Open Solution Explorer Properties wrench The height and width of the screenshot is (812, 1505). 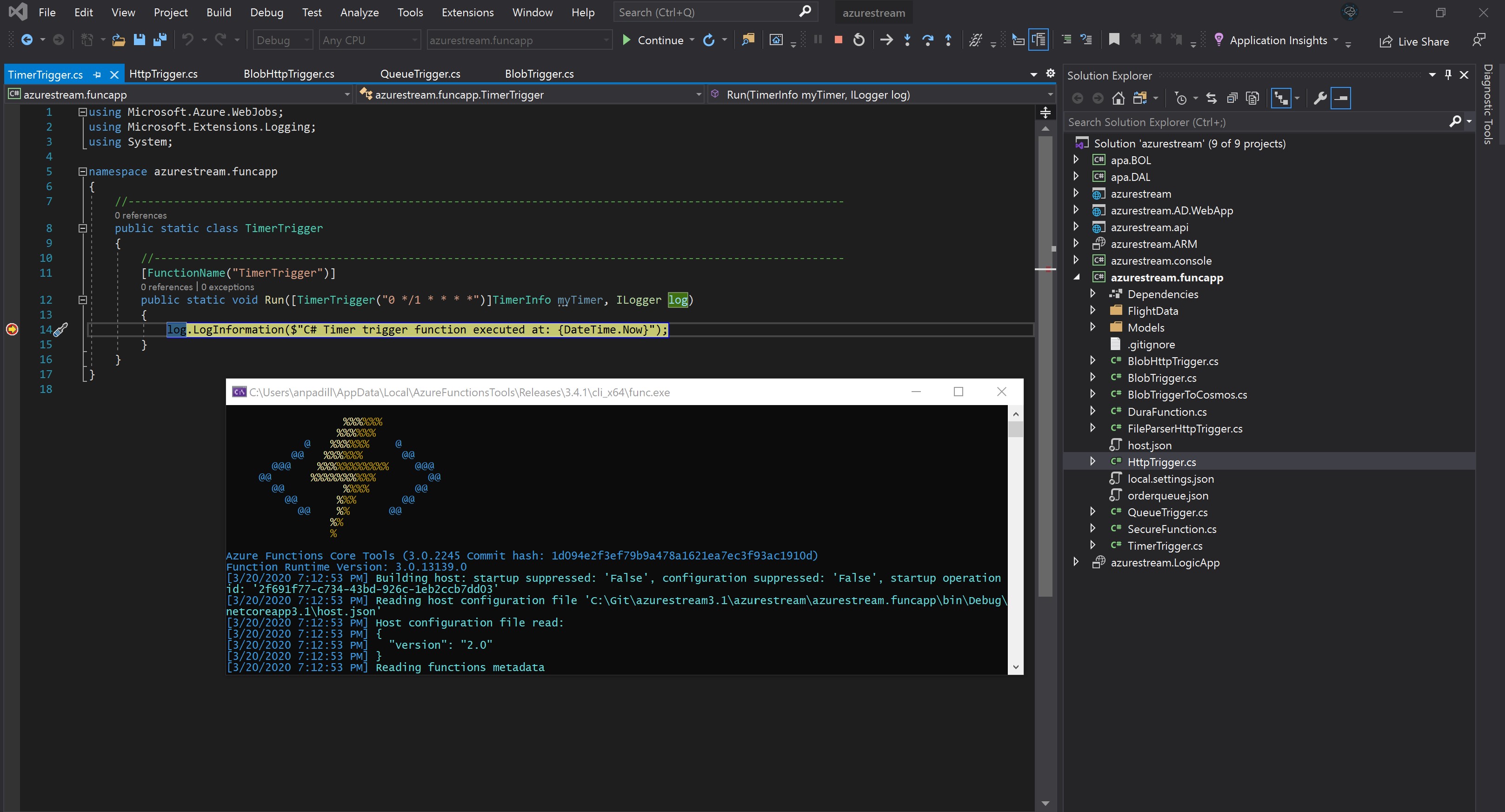(x=1320, y=98)
